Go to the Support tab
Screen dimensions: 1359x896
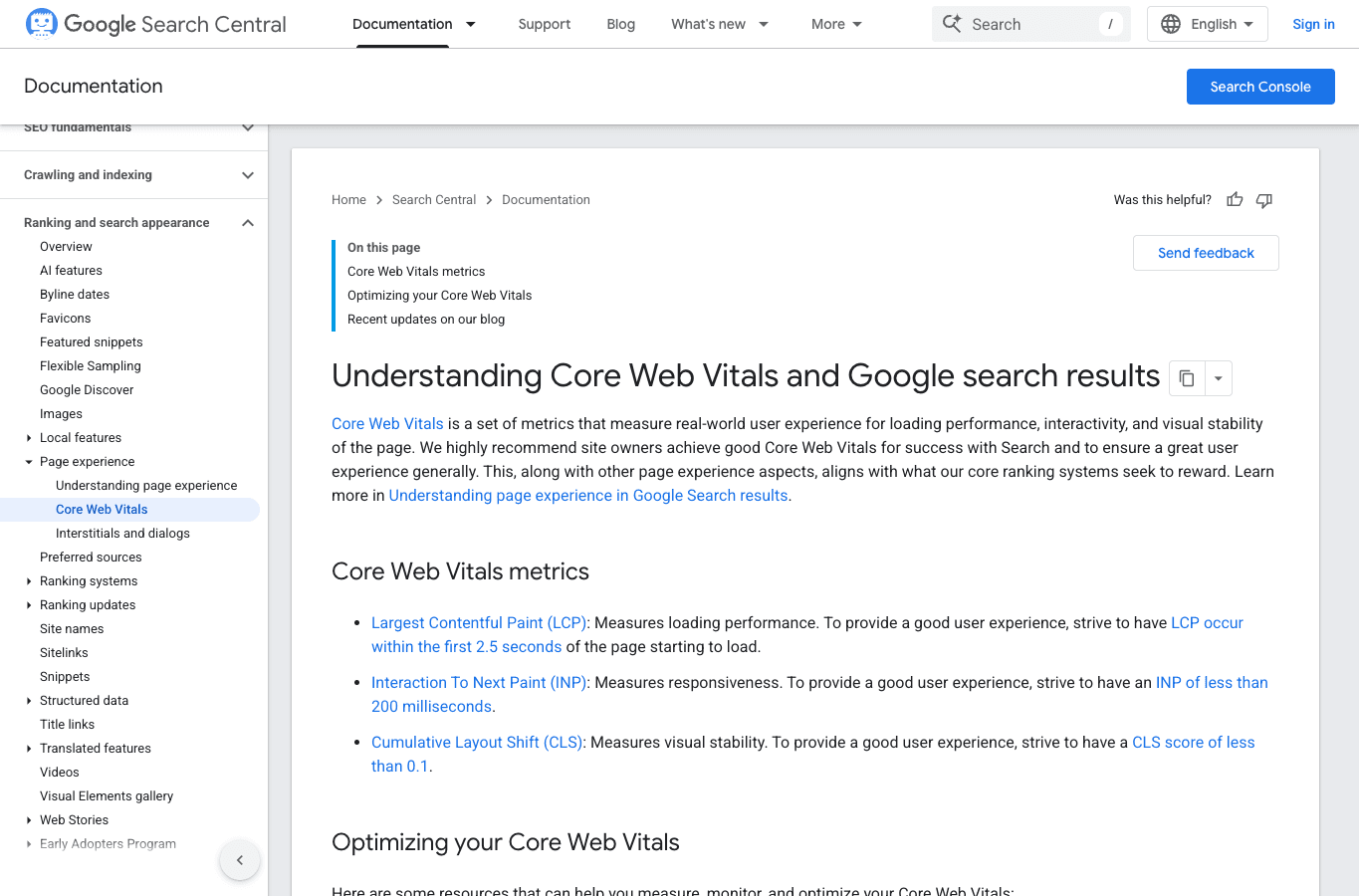[x=545, y=24]
